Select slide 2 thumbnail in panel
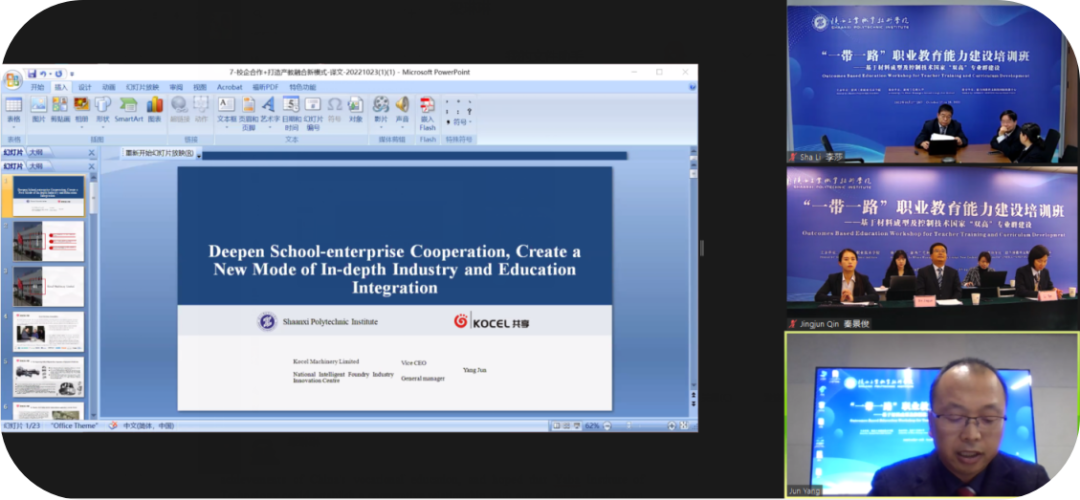This screenshot has height=500, width=1080. pos(49,241)
